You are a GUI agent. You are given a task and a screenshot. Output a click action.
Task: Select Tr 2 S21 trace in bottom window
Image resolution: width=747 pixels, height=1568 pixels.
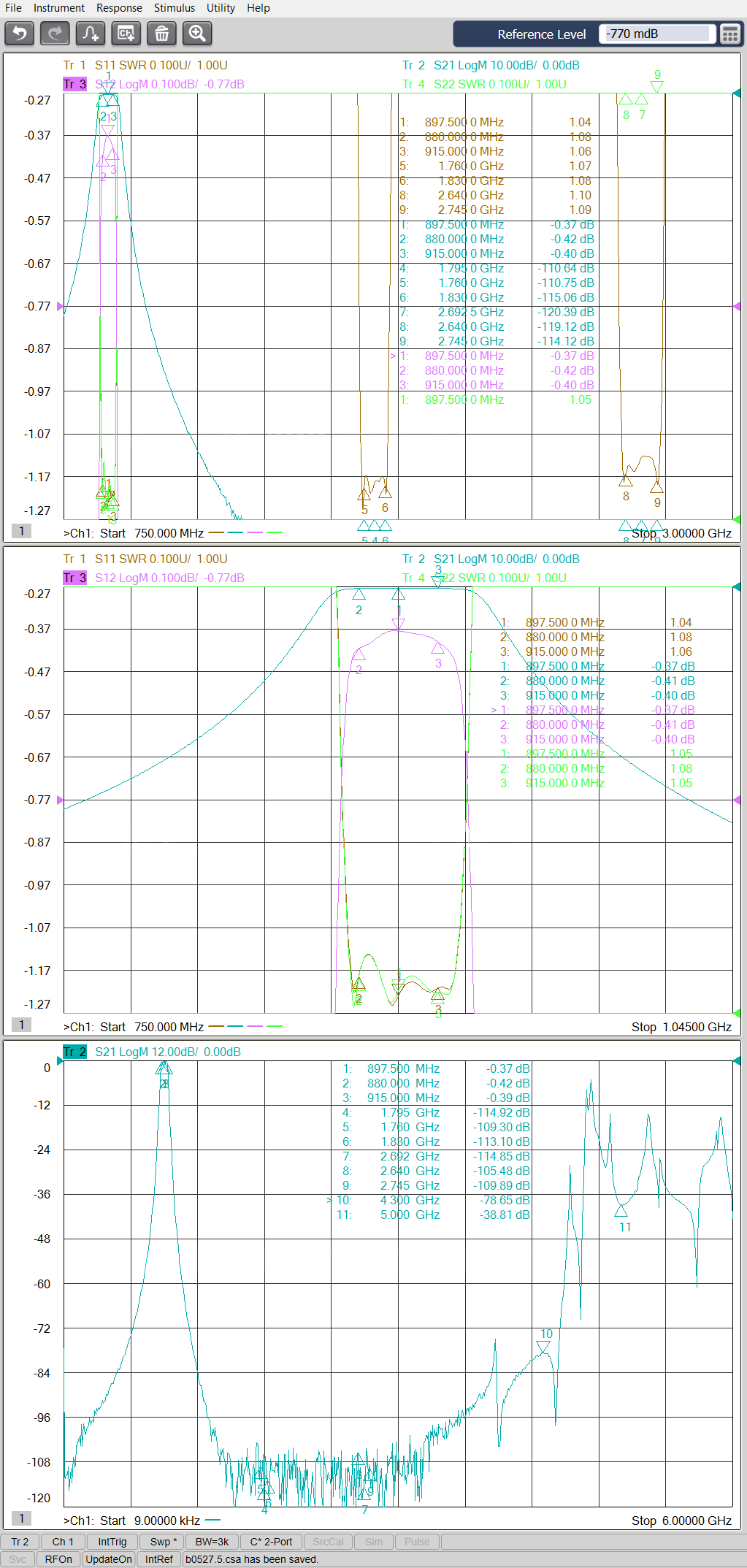point(74,1052)
